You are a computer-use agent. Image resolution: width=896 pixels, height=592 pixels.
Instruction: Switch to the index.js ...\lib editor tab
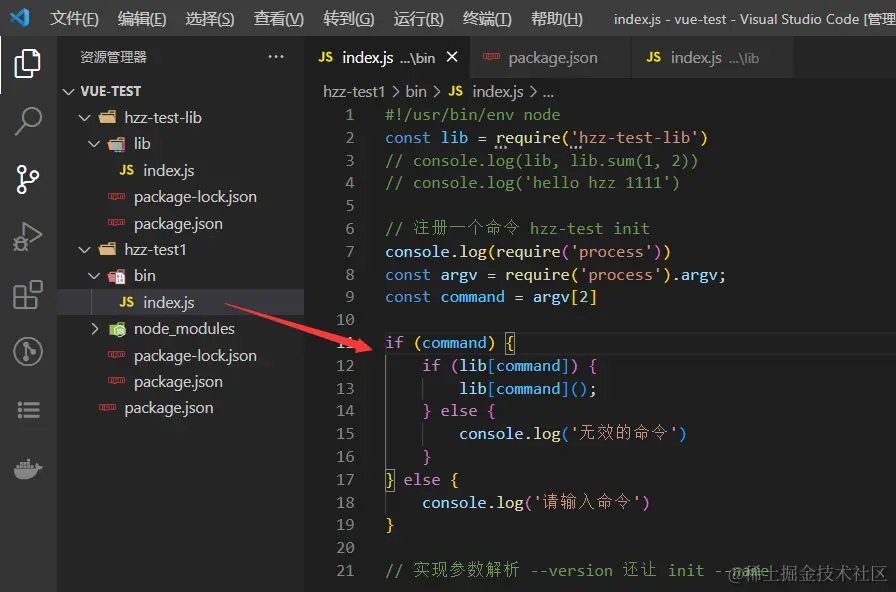pos(712,57)
